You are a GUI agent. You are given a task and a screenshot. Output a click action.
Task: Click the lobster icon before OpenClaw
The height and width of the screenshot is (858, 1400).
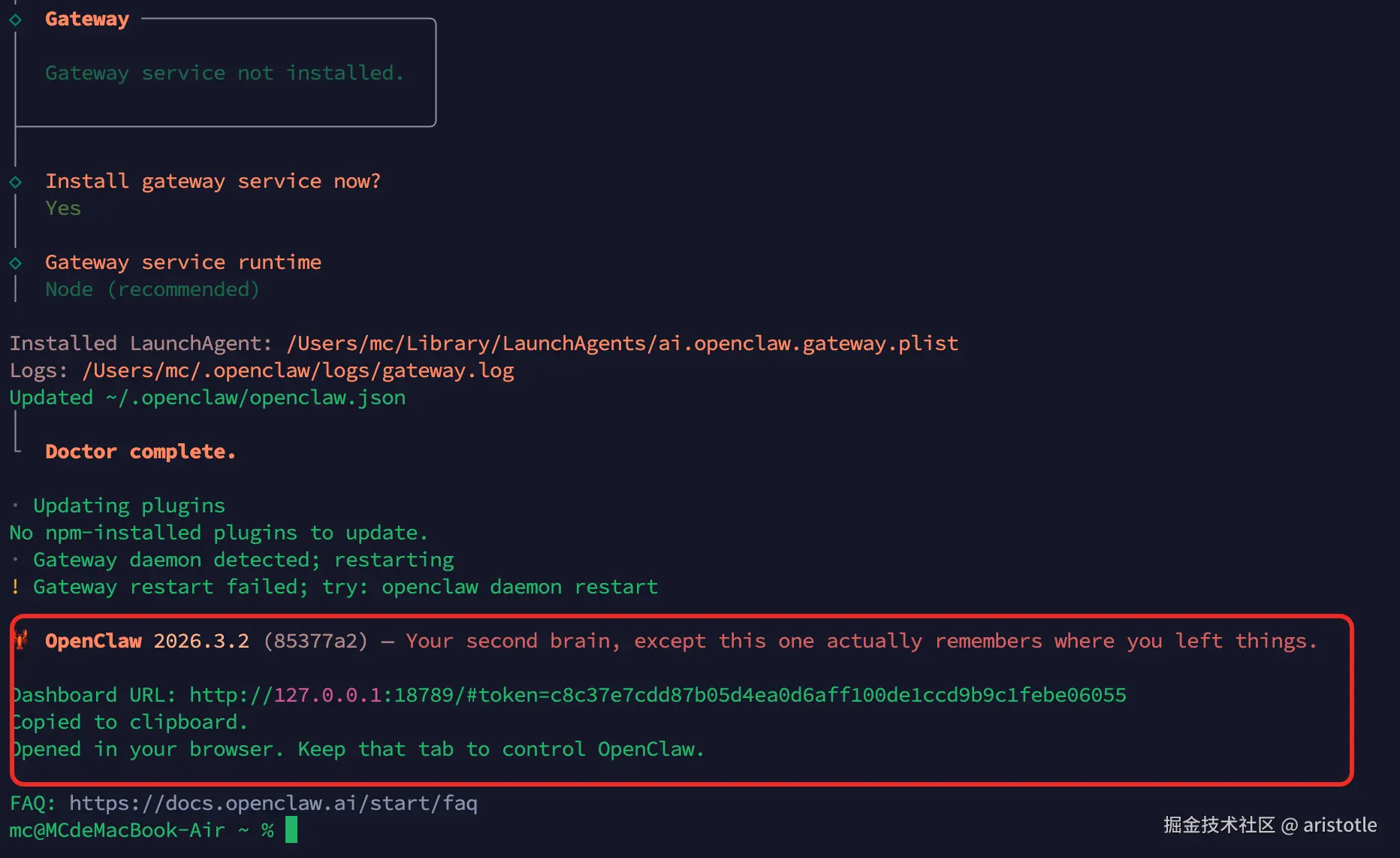click(x=20, y=640)
